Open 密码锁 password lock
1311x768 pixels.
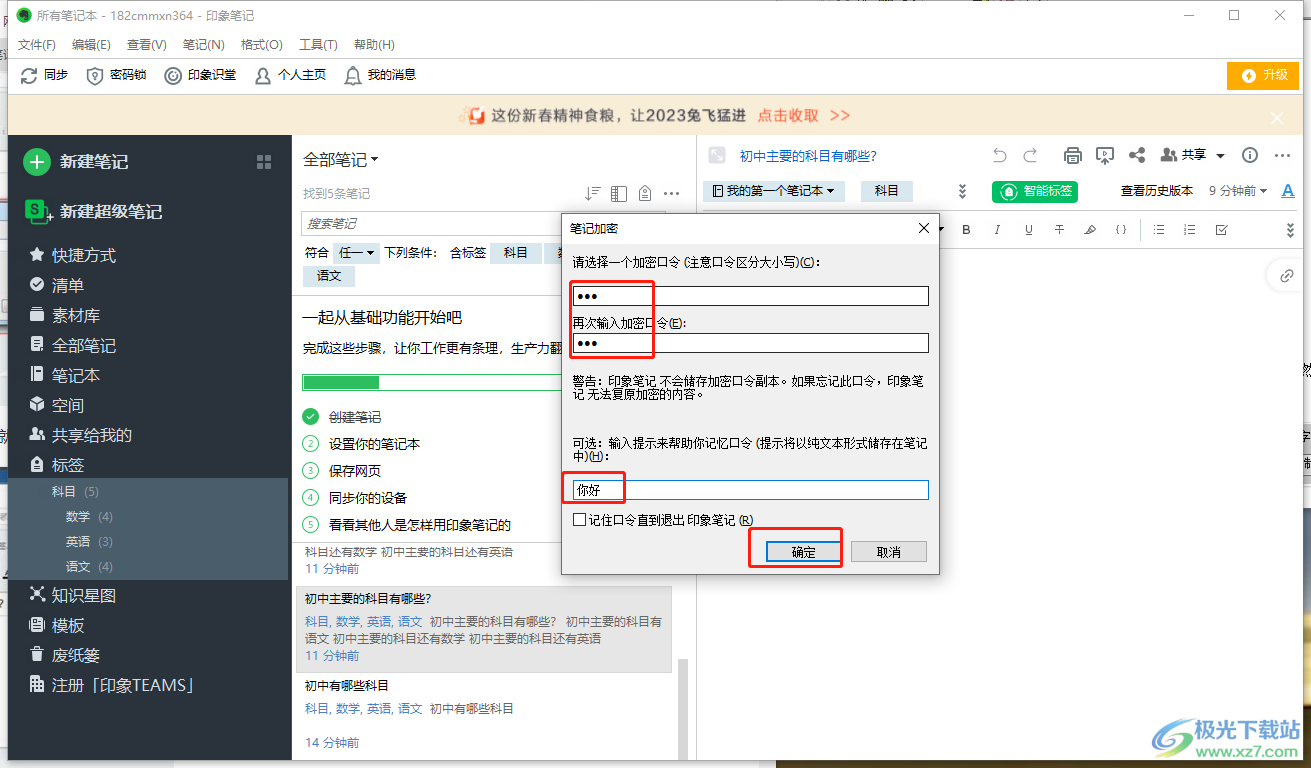[x=117, y=75]
